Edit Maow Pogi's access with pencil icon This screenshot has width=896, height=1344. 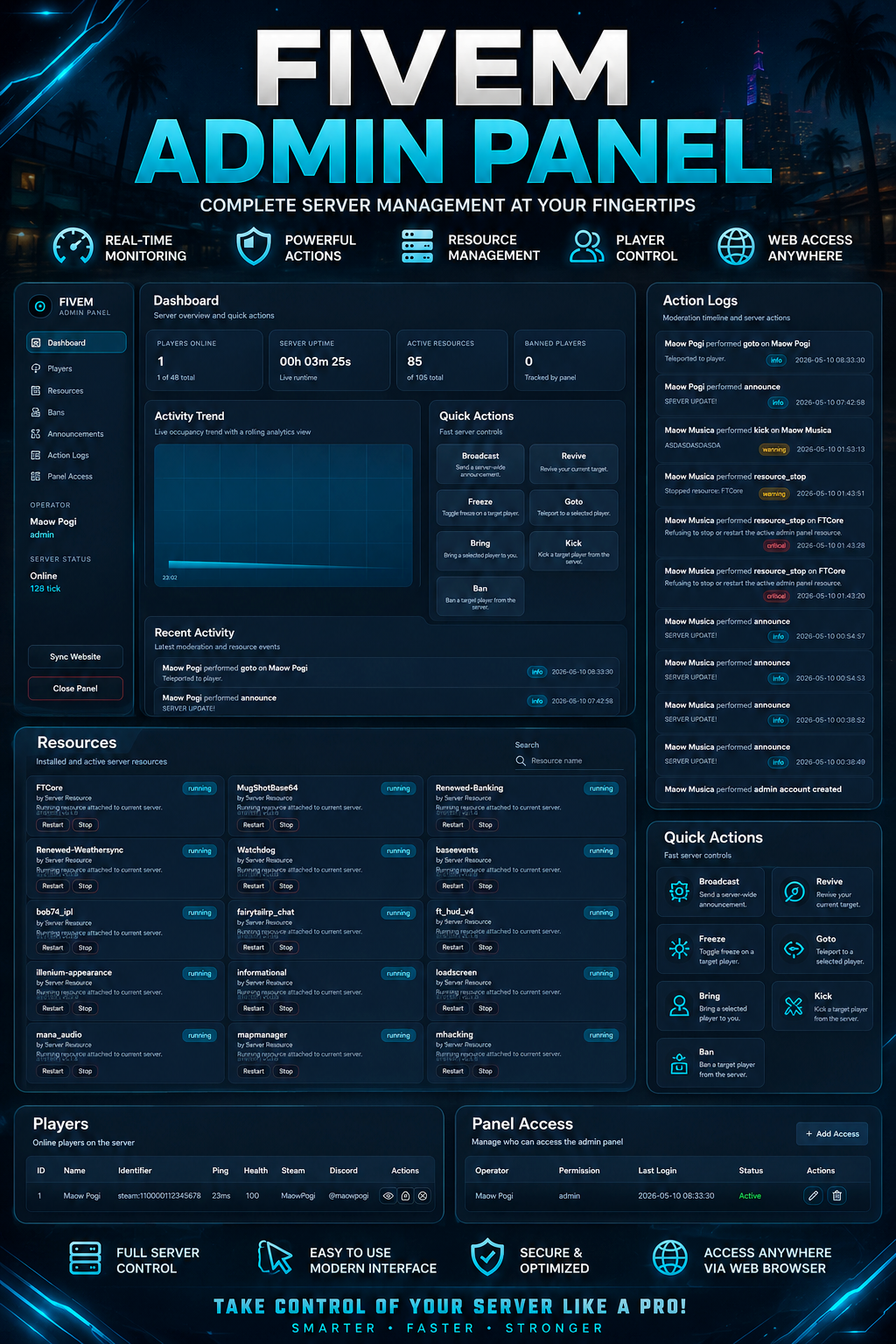point(813,1195)
